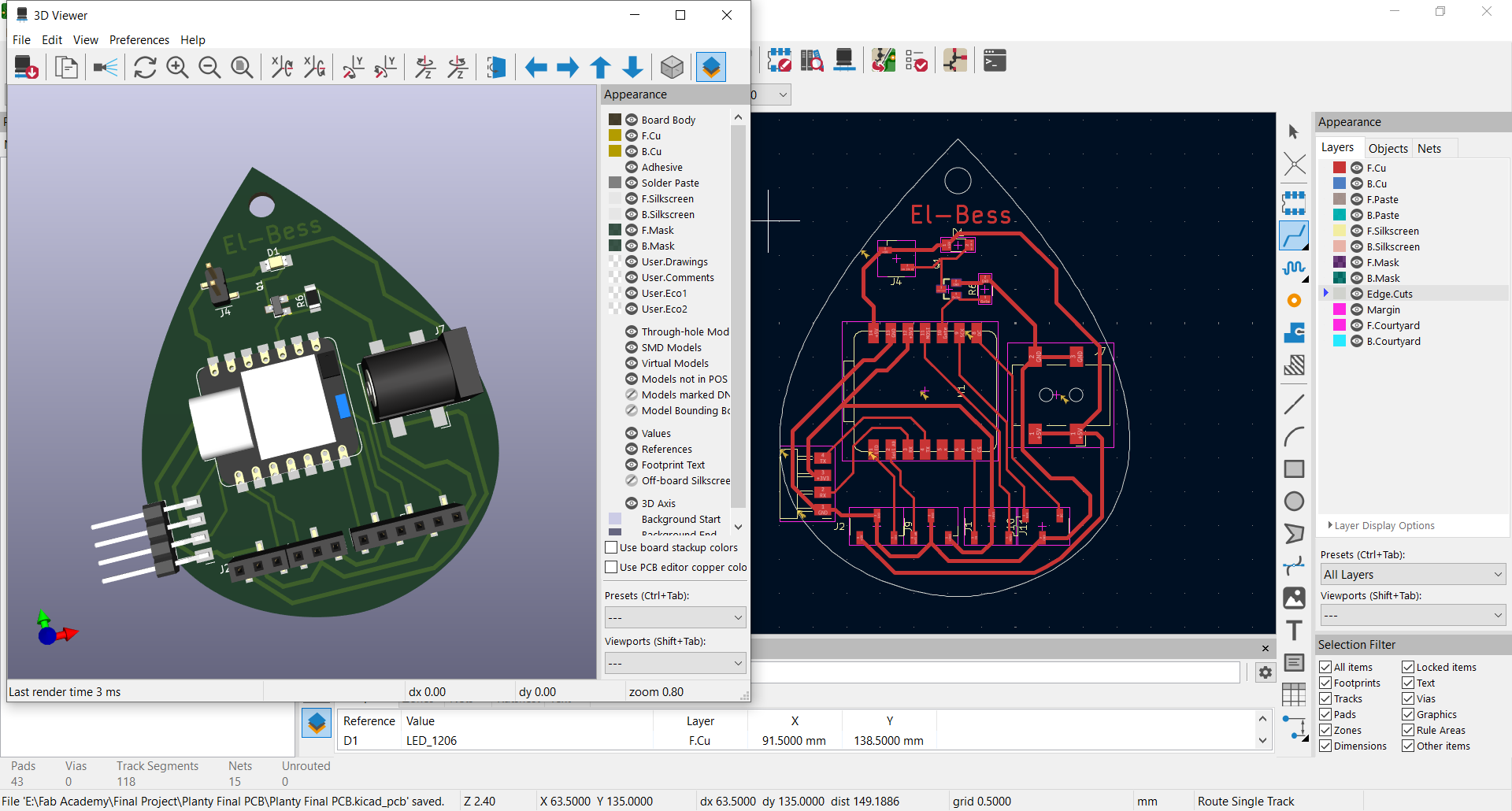Click flip board view icon in 3D Viewer
1512x811 pixels.
[x=496, y=68]
